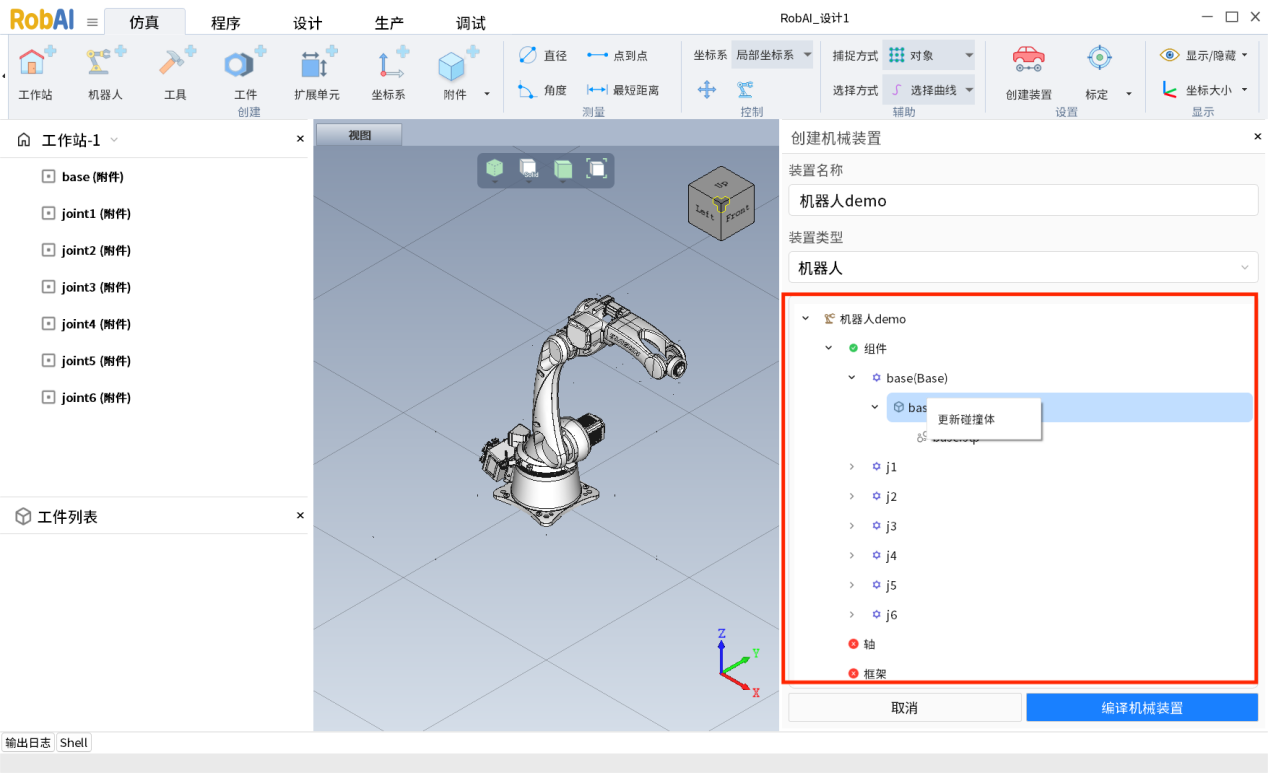Collapse the 组件 tree node
Screen dimensions: 1268x773
pyautogui.click(x=828, y=348)
